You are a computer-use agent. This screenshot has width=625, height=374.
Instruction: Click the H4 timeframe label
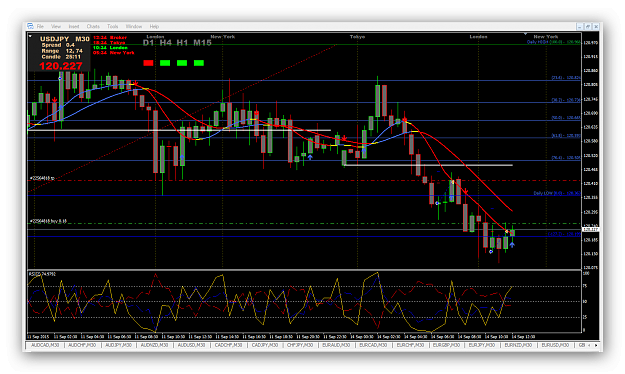click(x=165, y=43)
